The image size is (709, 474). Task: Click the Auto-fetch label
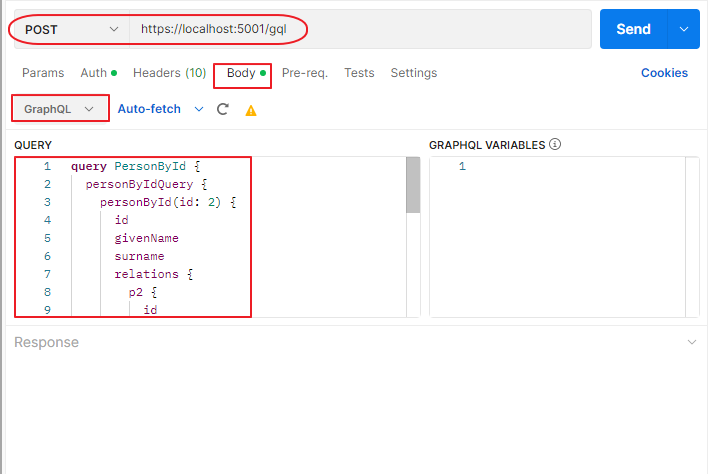click(x=149, y=109)
